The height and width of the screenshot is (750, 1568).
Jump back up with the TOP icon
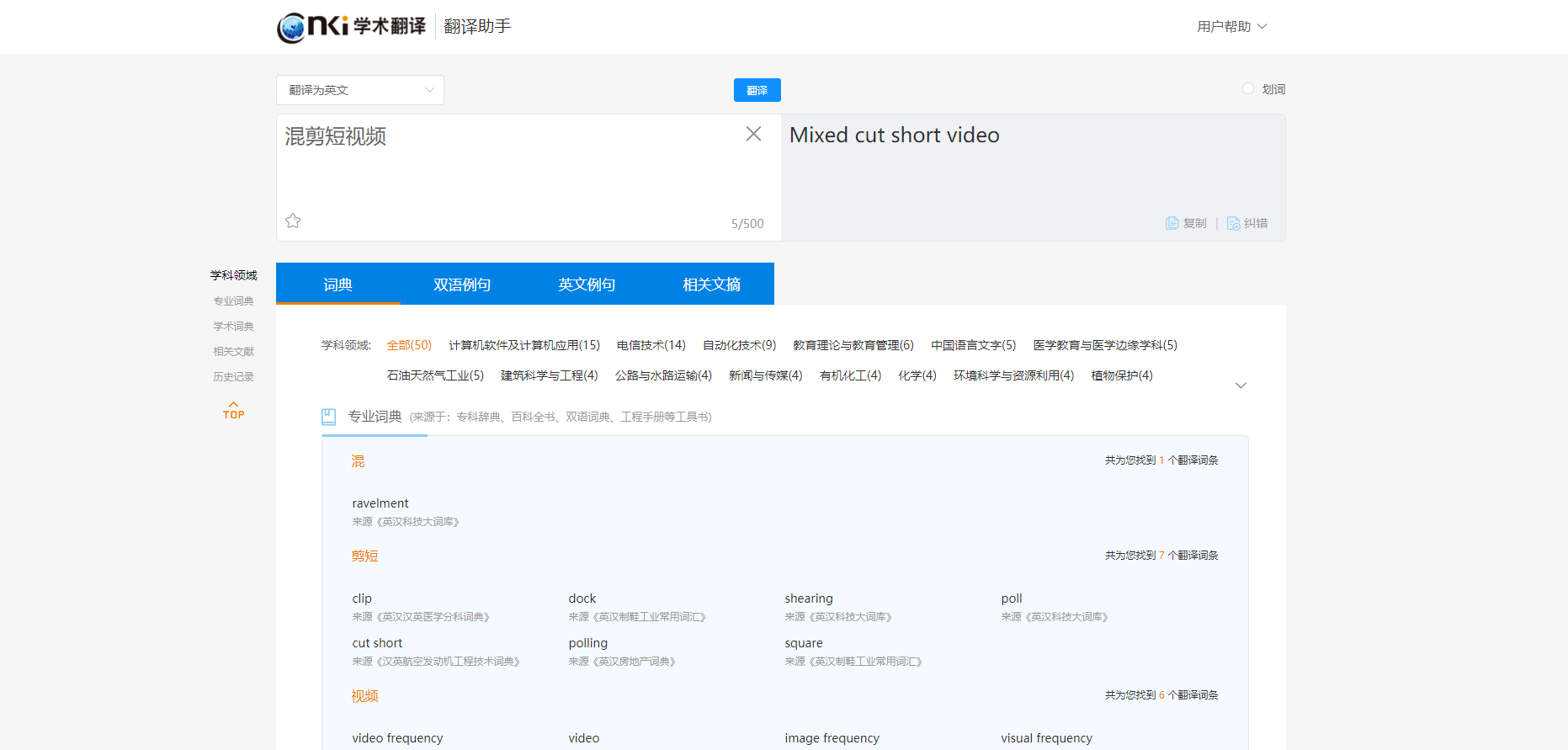tap(234, 410)
